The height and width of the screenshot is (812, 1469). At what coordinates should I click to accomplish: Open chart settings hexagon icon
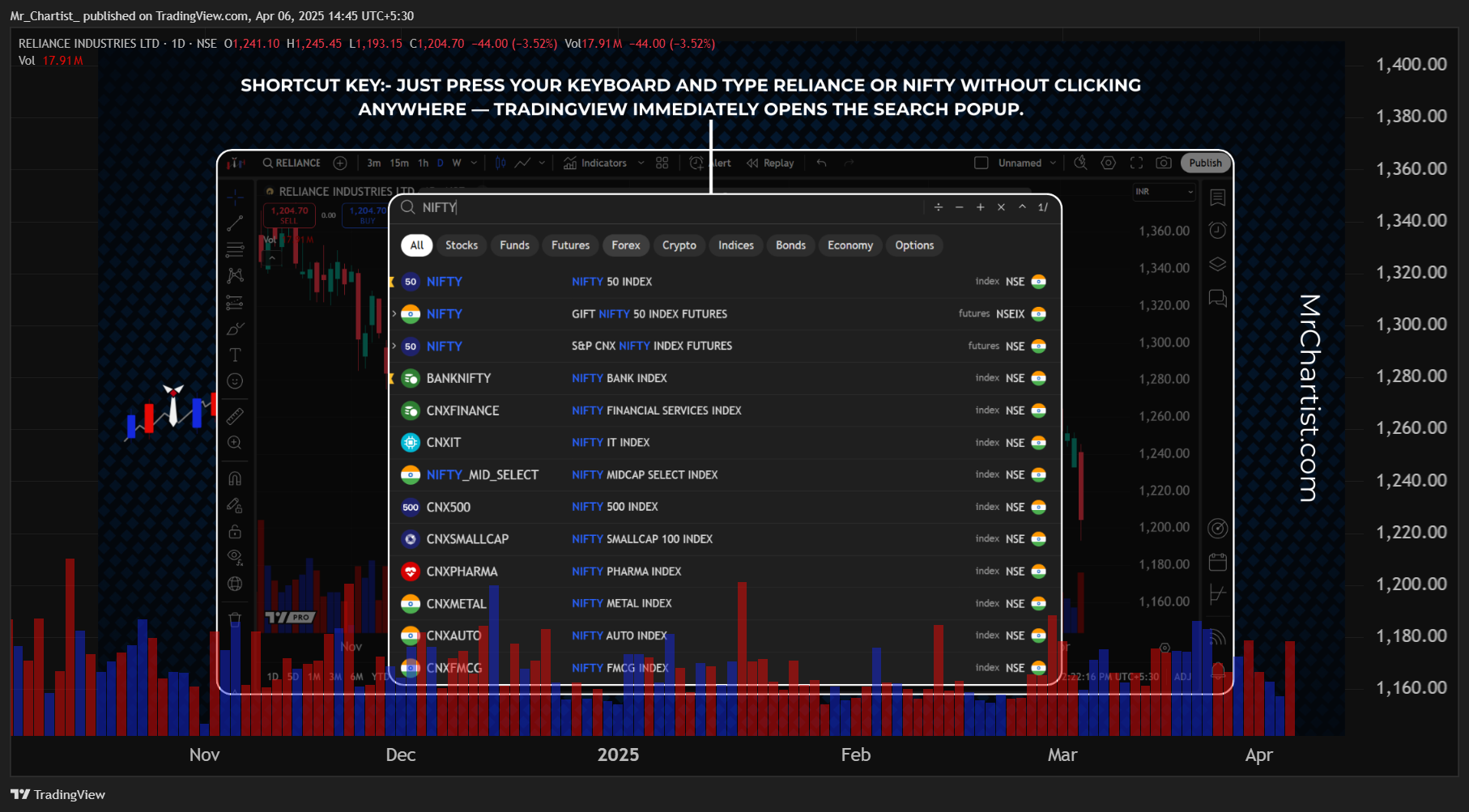point(1109,163)
